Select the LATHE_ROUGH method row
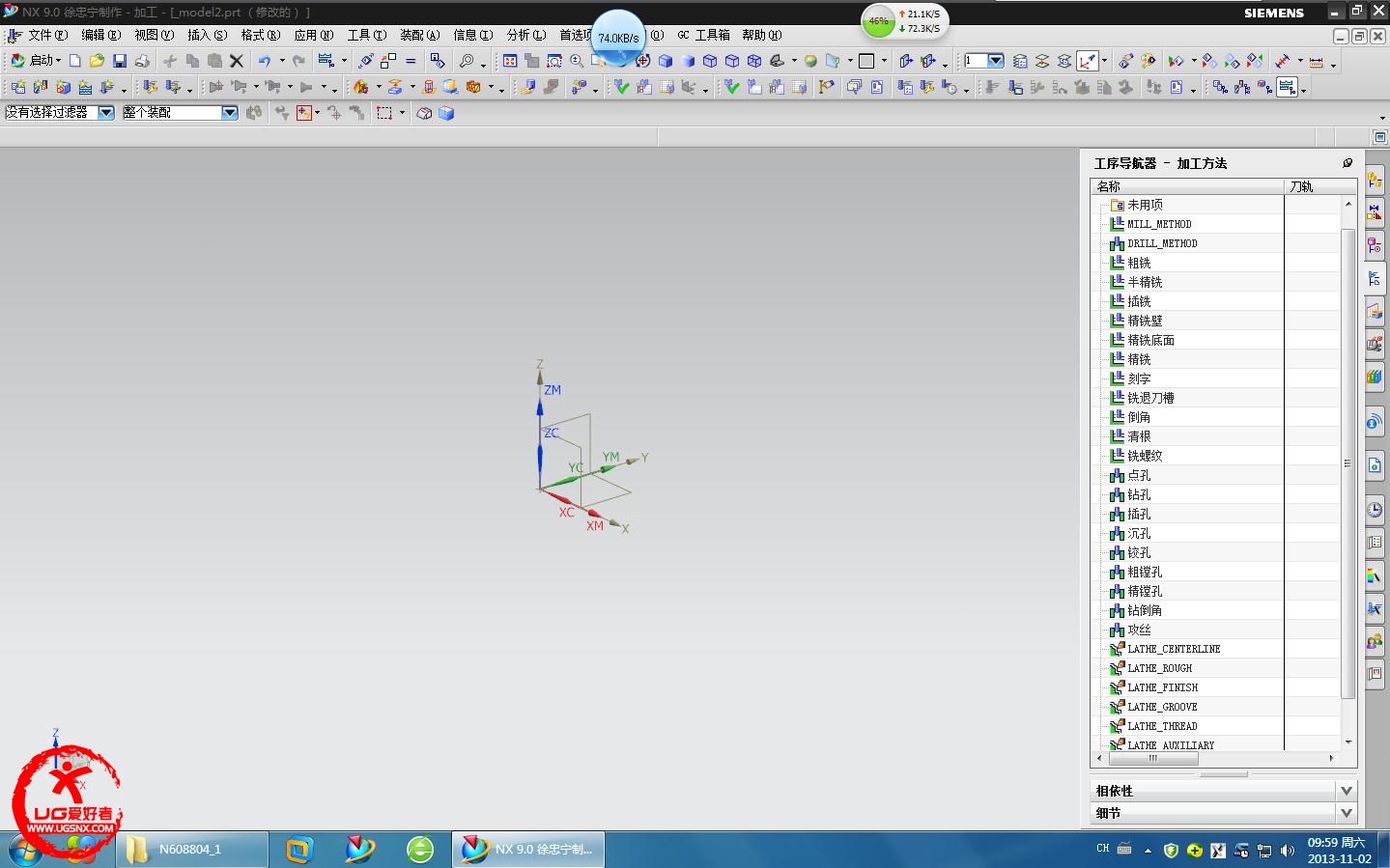Screen dimensions: 1390x868 (1159, 668)
